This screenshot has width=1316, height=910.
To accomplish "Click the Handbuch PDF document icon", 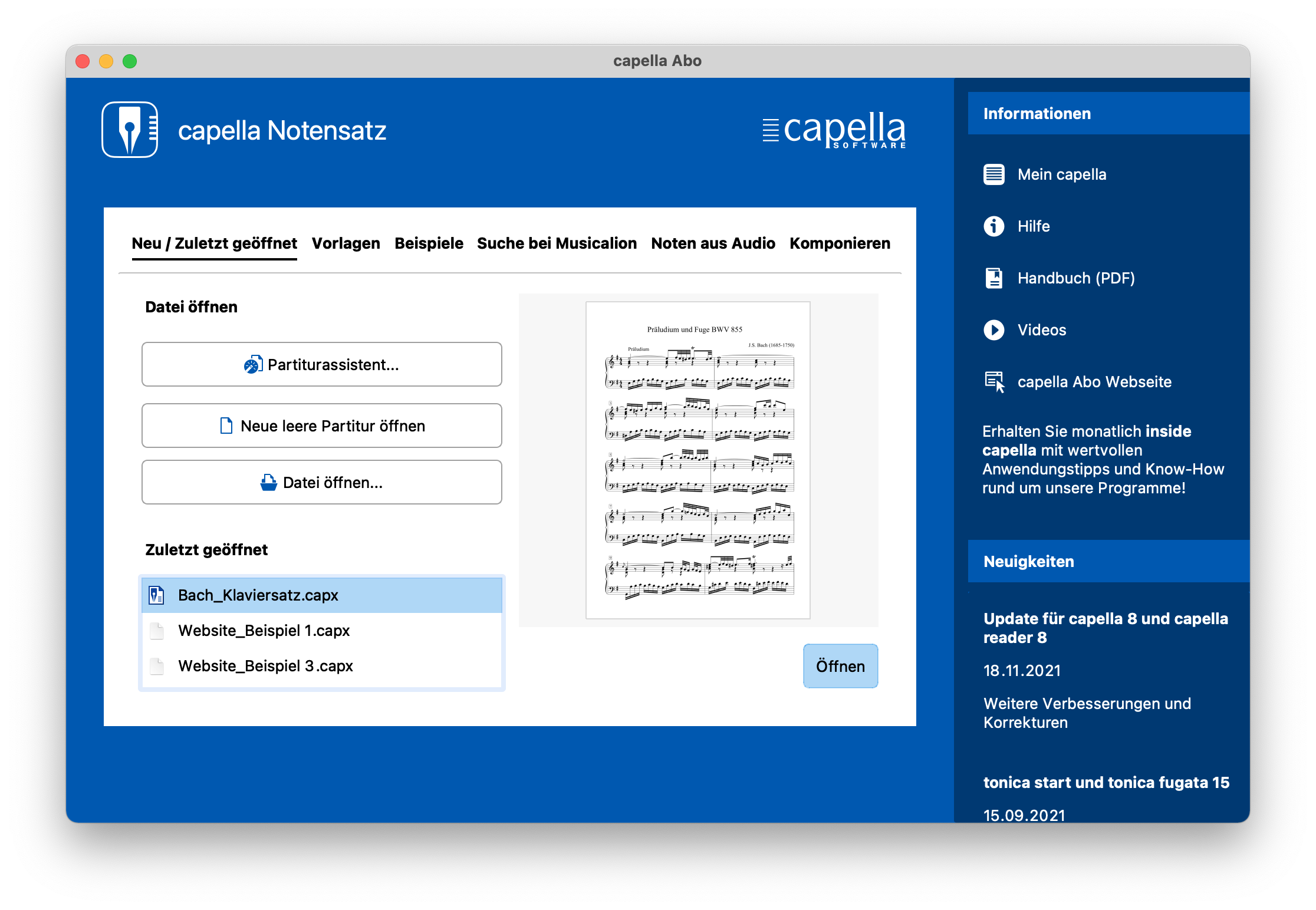I will pyautogui.click(x=994, y=278).
